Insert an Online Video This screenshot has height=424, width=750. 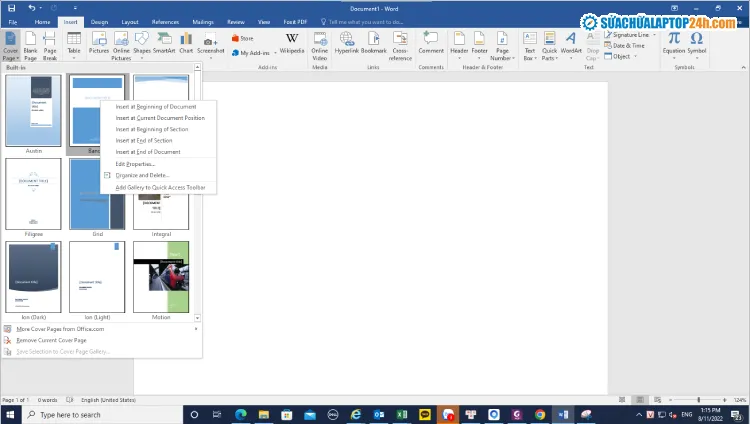click(320, 45)
